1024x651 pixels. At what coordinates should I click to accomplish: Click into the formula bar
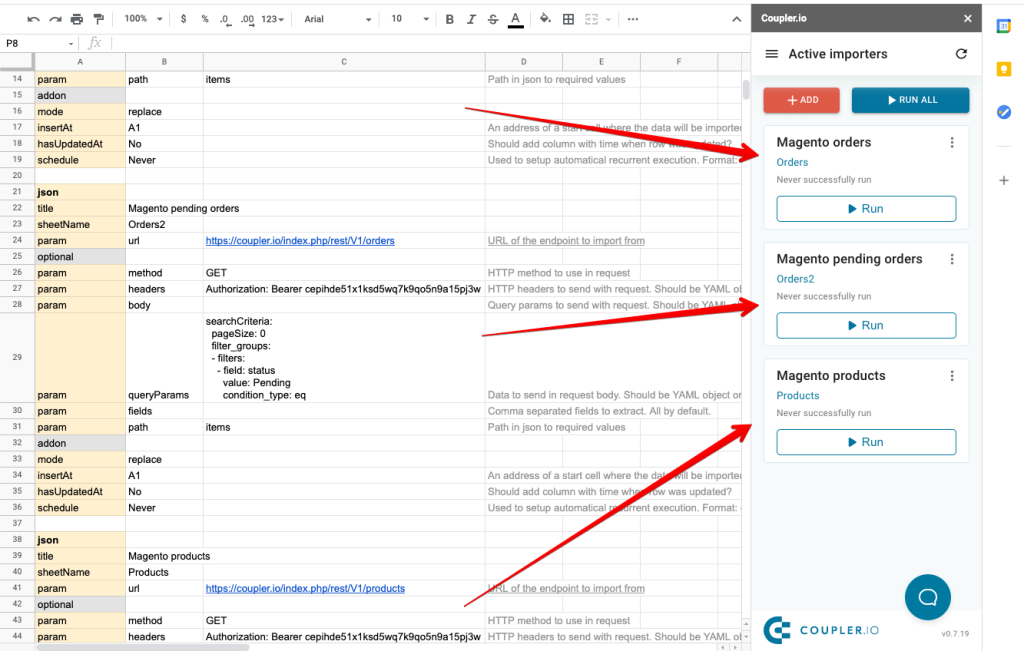click(x=431, y=44)
